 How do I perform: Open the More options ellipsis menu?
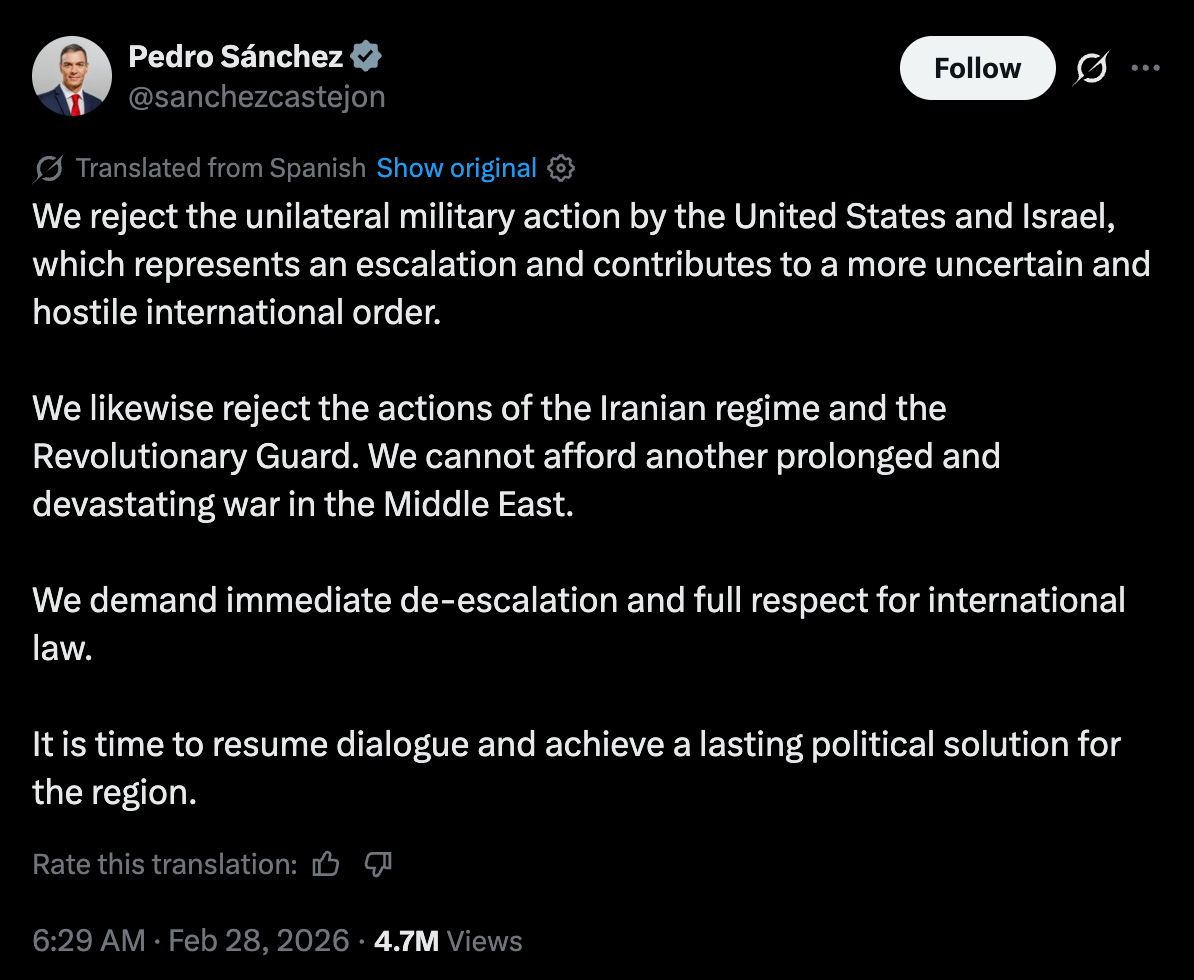coord(1145,68)
